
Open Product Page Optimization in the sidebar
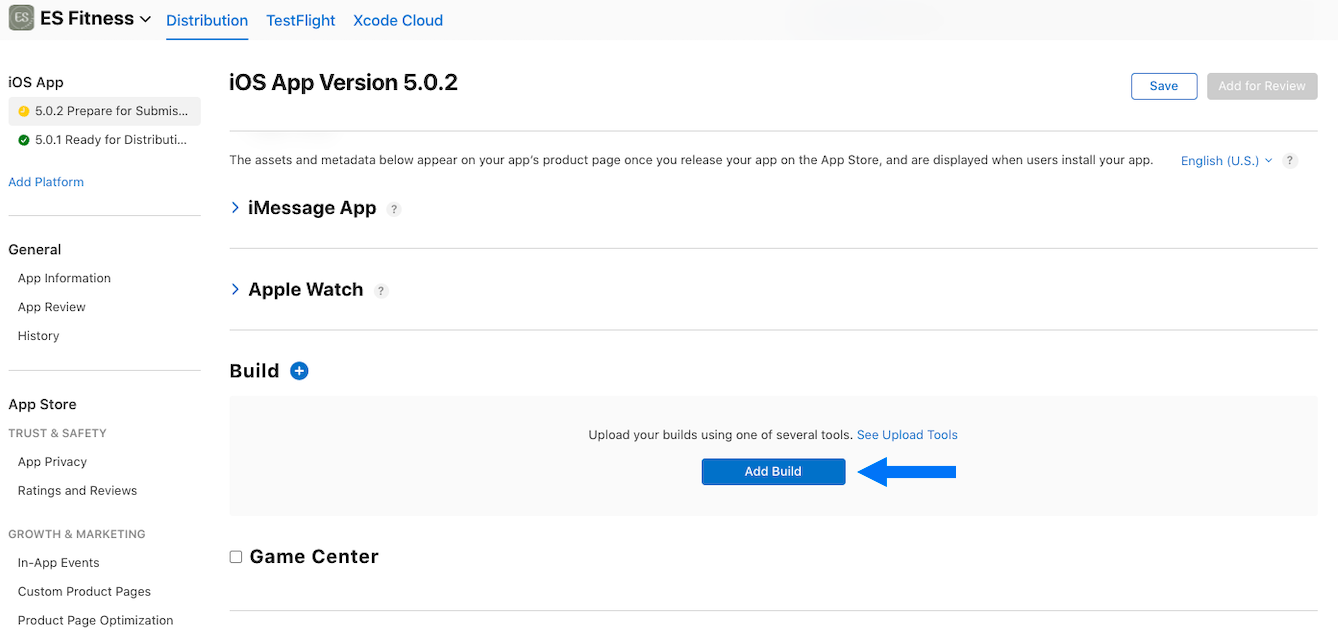point(96,621)
